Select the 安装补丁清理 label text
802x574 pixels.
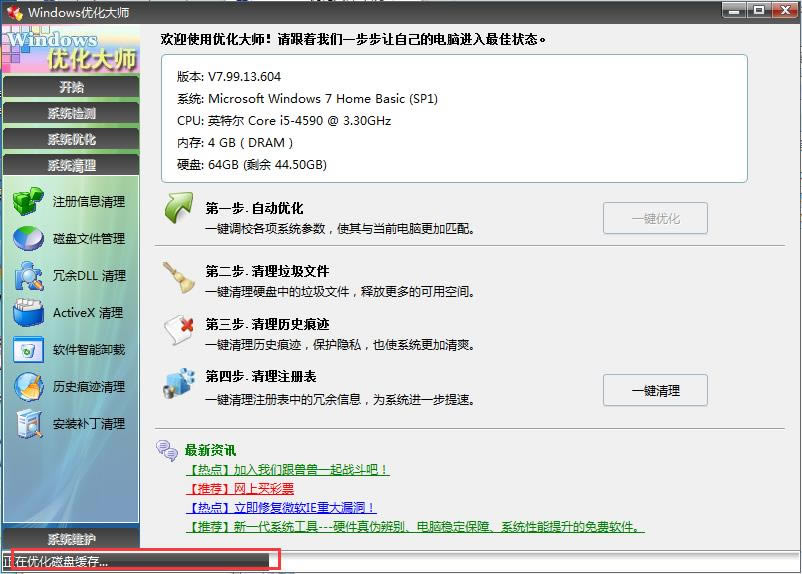coord(89,424)
